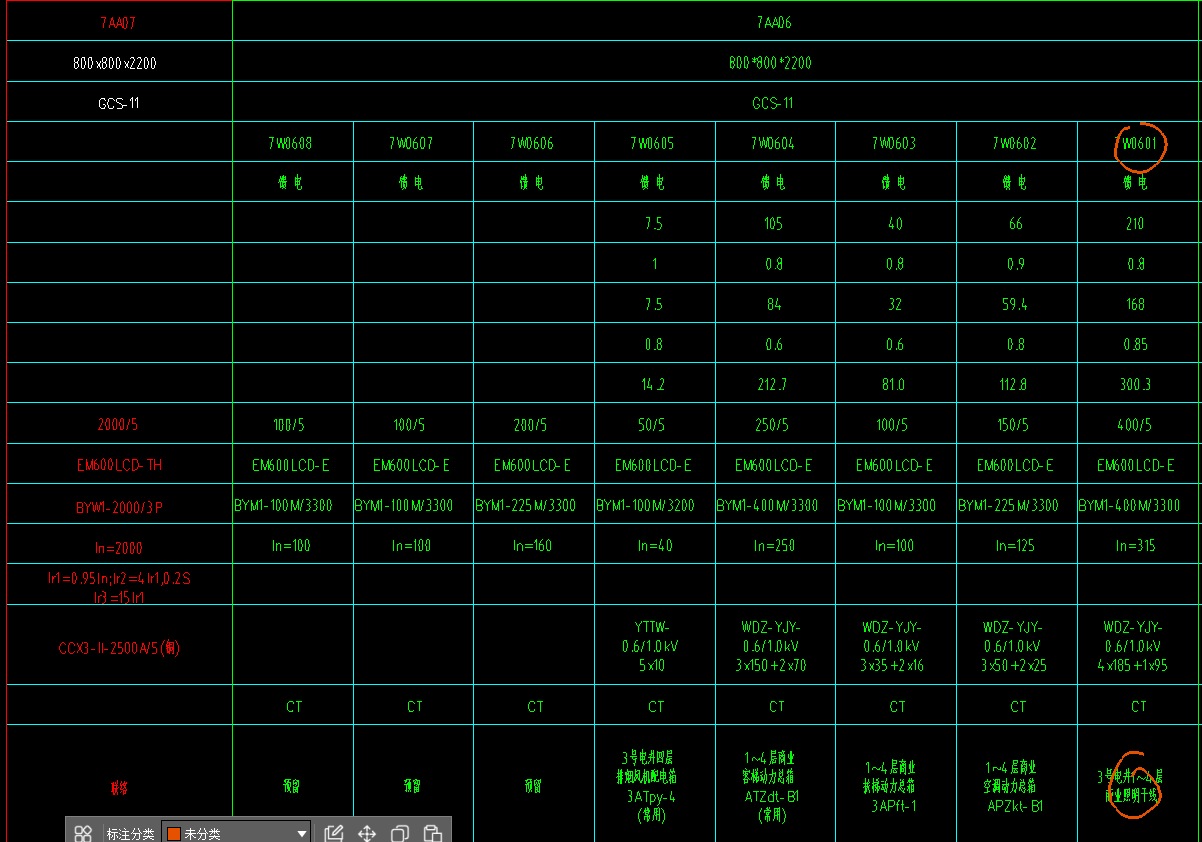This screenshot has height=842, width=1202.
Task: Click the setting In=160
Action: (x=532, y=546)
